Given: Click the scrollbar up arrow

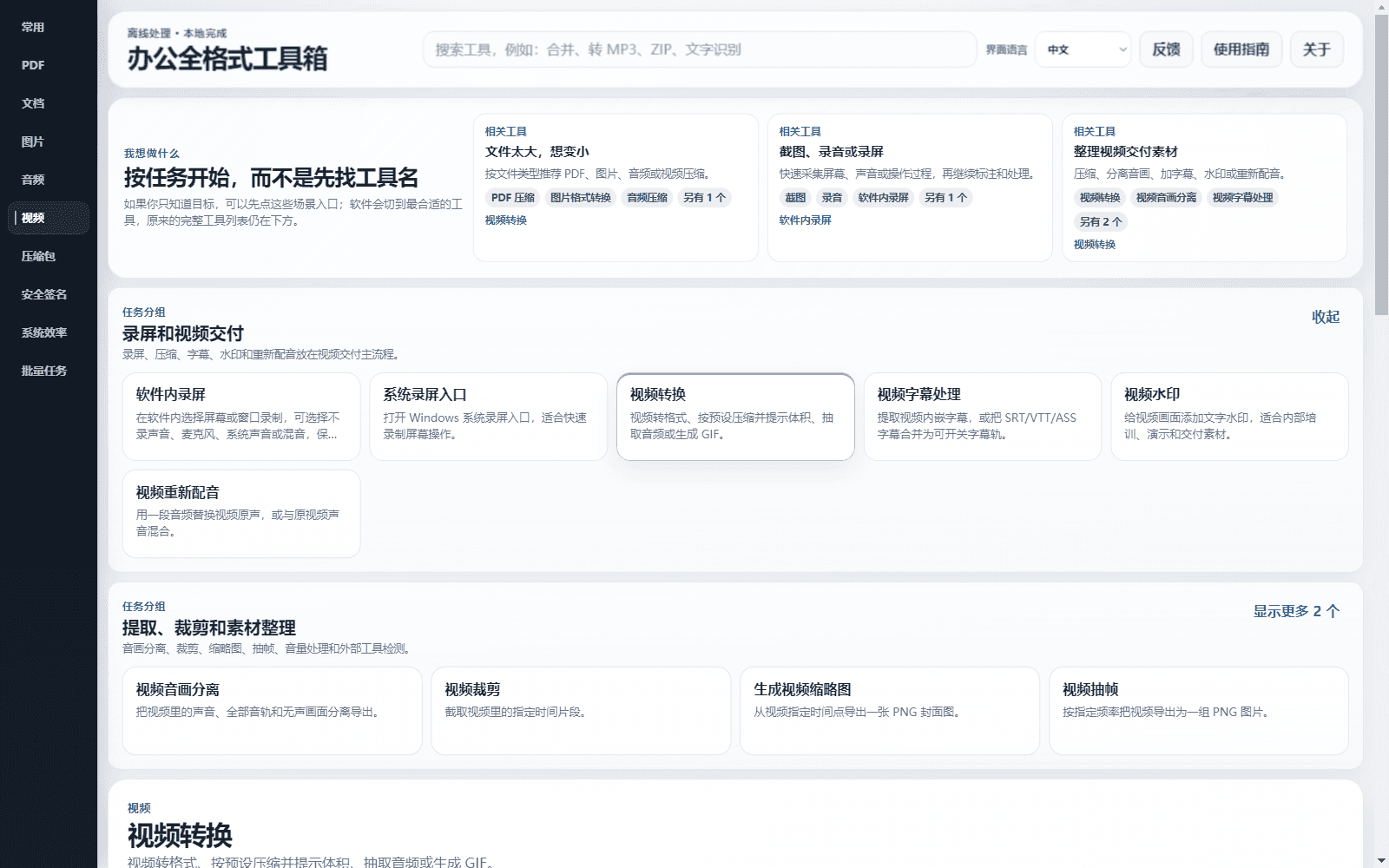Looking at the screenshot, I should [x=1382, y=7].
